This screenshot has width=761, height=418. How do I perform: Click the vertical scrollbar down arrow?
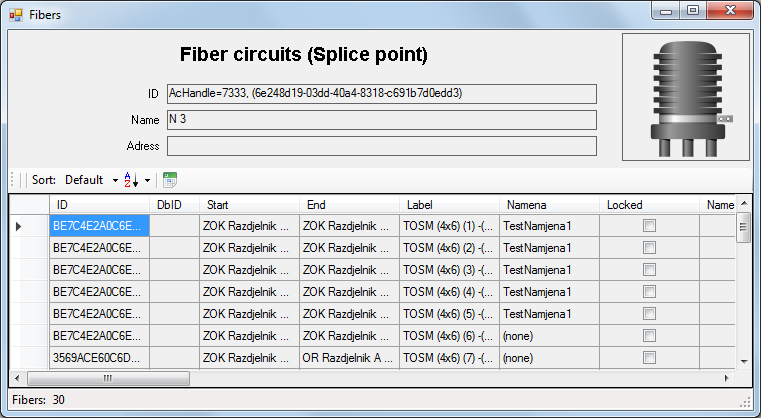coord(744,361)
